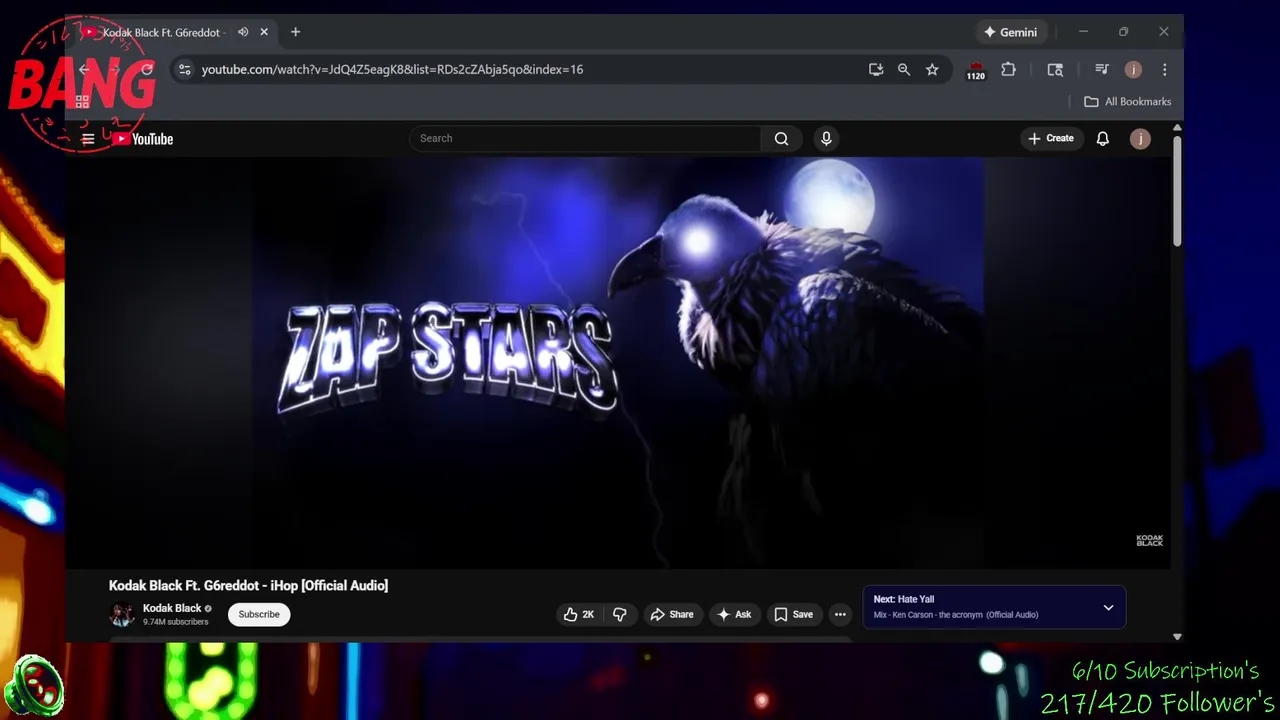The image size is (1280, 720).
Task: Save the video to a playlist
Action: click(793, 614)
